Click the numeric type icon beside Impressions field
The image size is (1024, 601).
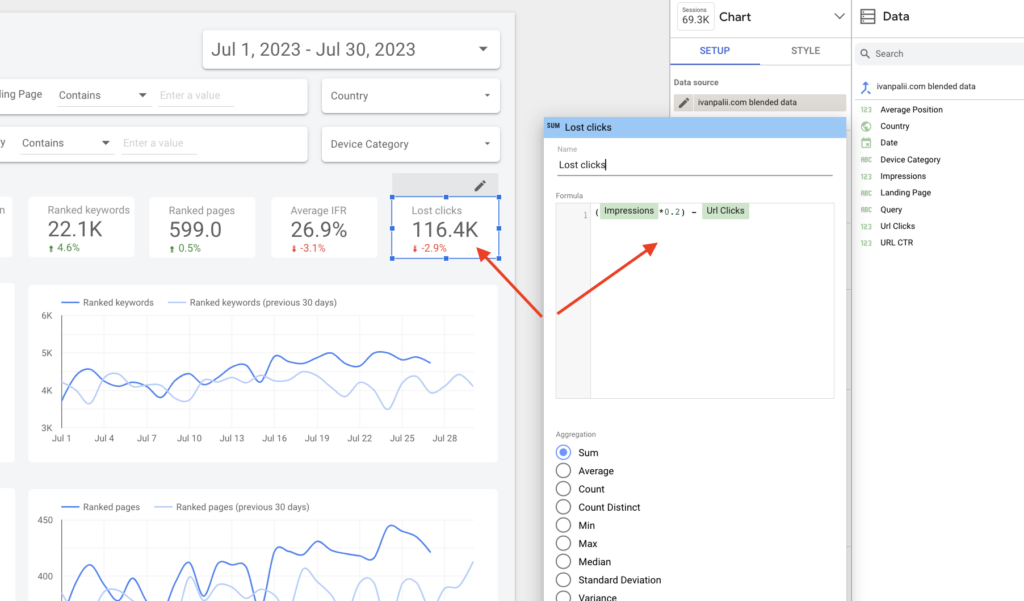(866, 176)
